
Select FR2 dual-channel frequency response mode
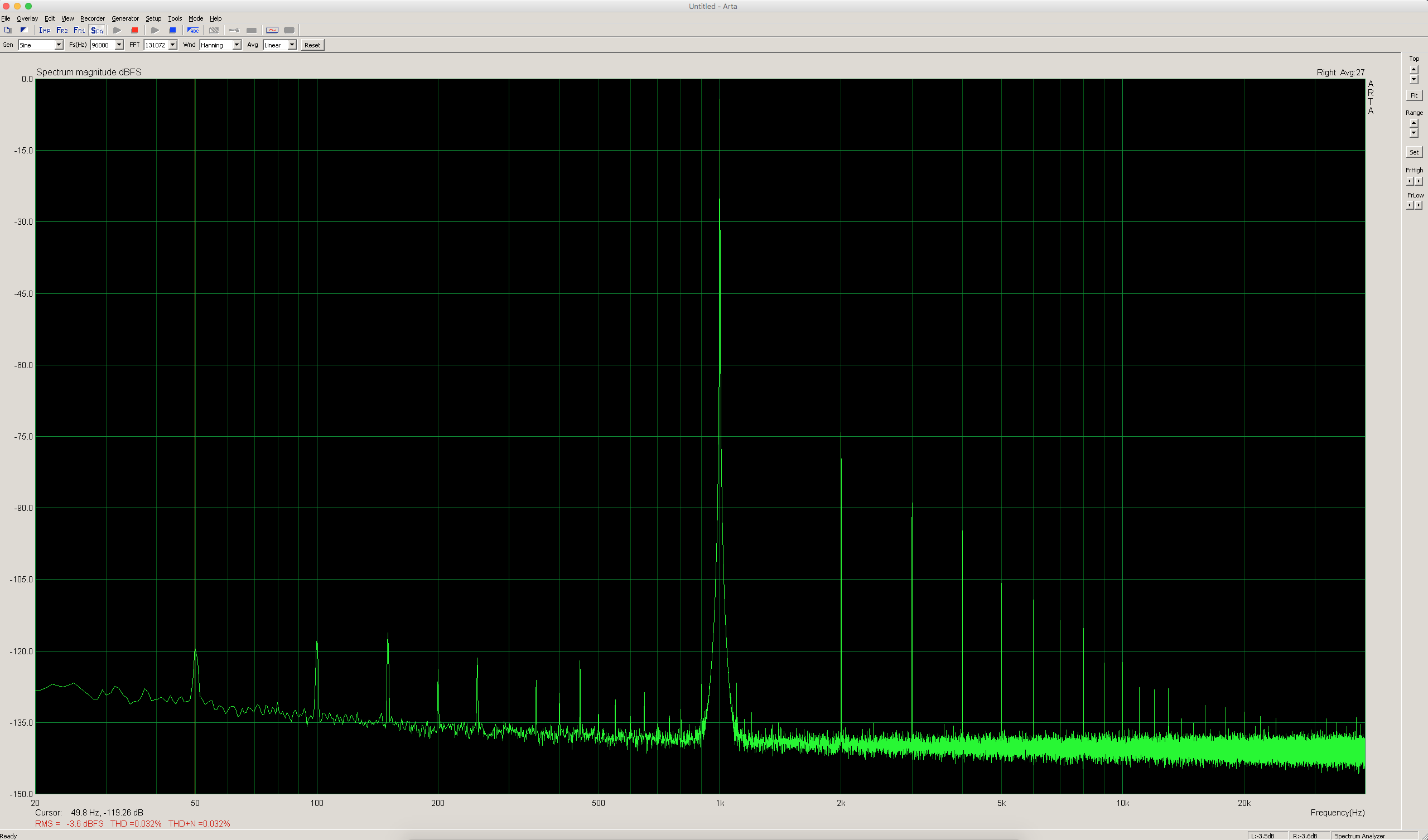[x=62, y=31]
